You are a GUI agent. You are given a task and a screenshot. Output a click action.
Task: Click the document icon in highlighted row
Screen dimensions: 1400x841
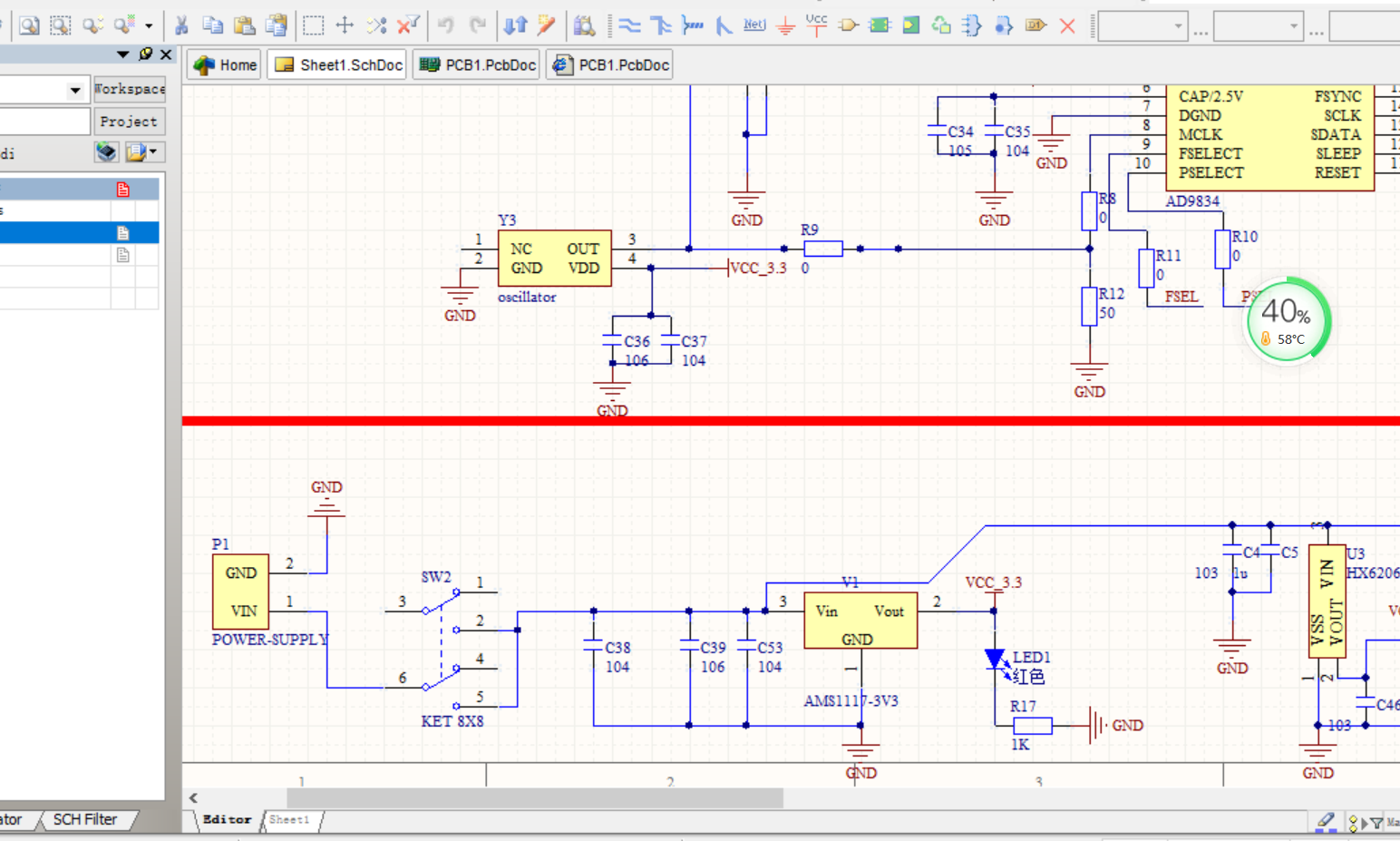click(122, 233)
